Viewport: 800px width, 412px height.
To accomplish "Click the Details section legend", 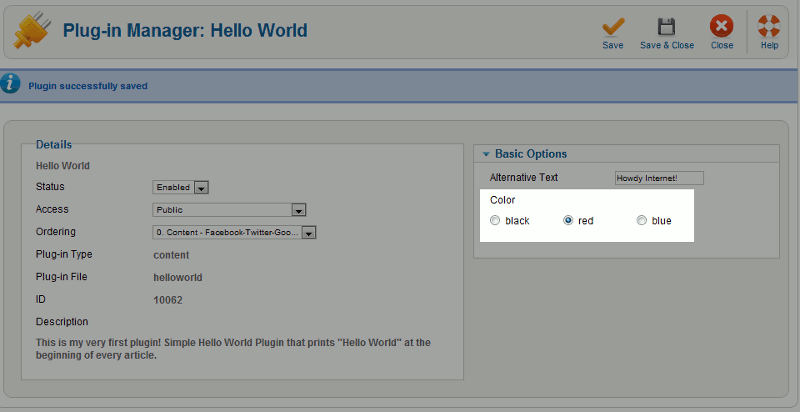I will (54, 145).
